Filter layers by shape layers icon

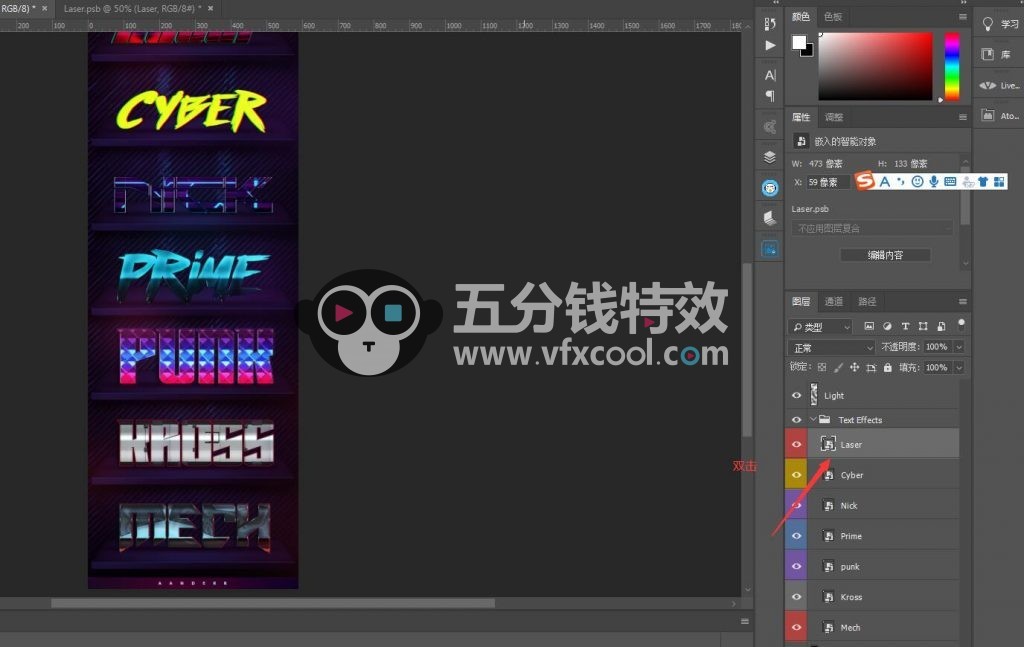pos(923,326)
